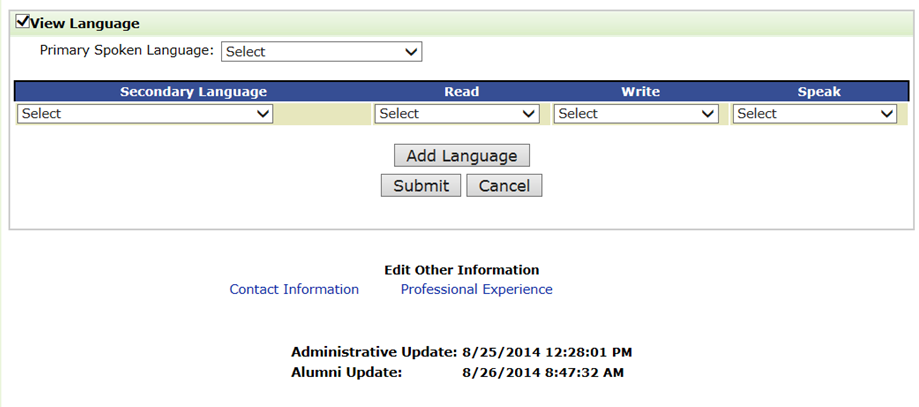The width and height of the screenshot is (919, 407).
Task: Click the Speak column header
Action: pos(819,92)
